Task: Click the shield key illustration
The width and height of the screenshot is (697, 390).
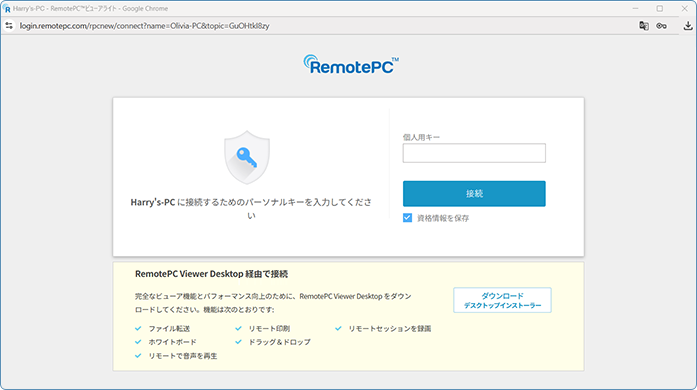Action: (x=247, y=157)
